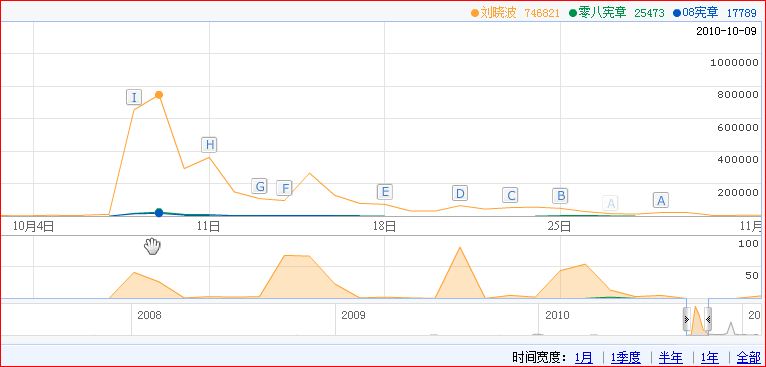Click right handle of timeline range slider

707,319
